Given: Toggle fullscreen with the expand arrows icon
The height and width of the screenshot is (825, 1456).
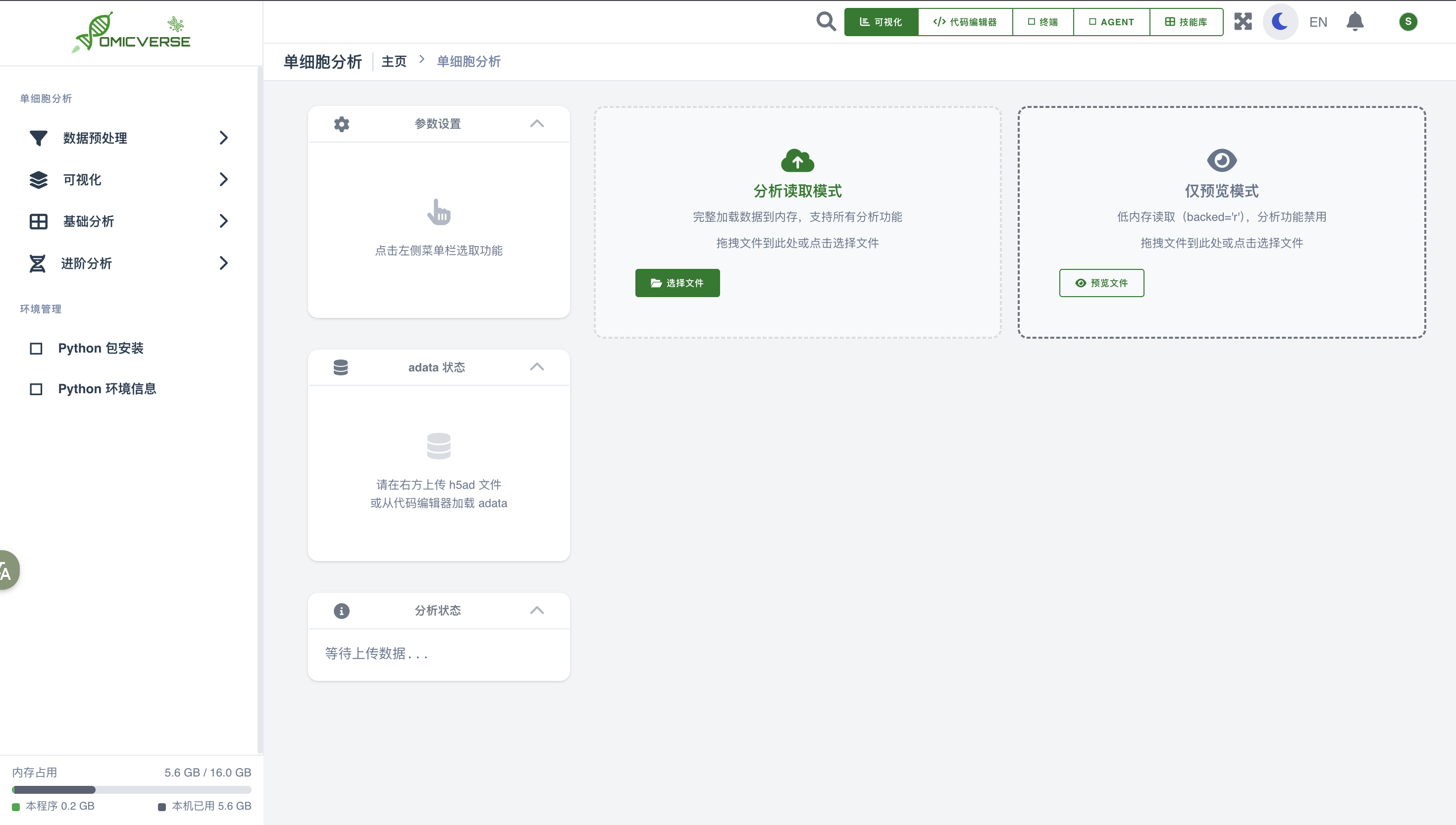Looking at the screenshot, I should coord(1243,21).
